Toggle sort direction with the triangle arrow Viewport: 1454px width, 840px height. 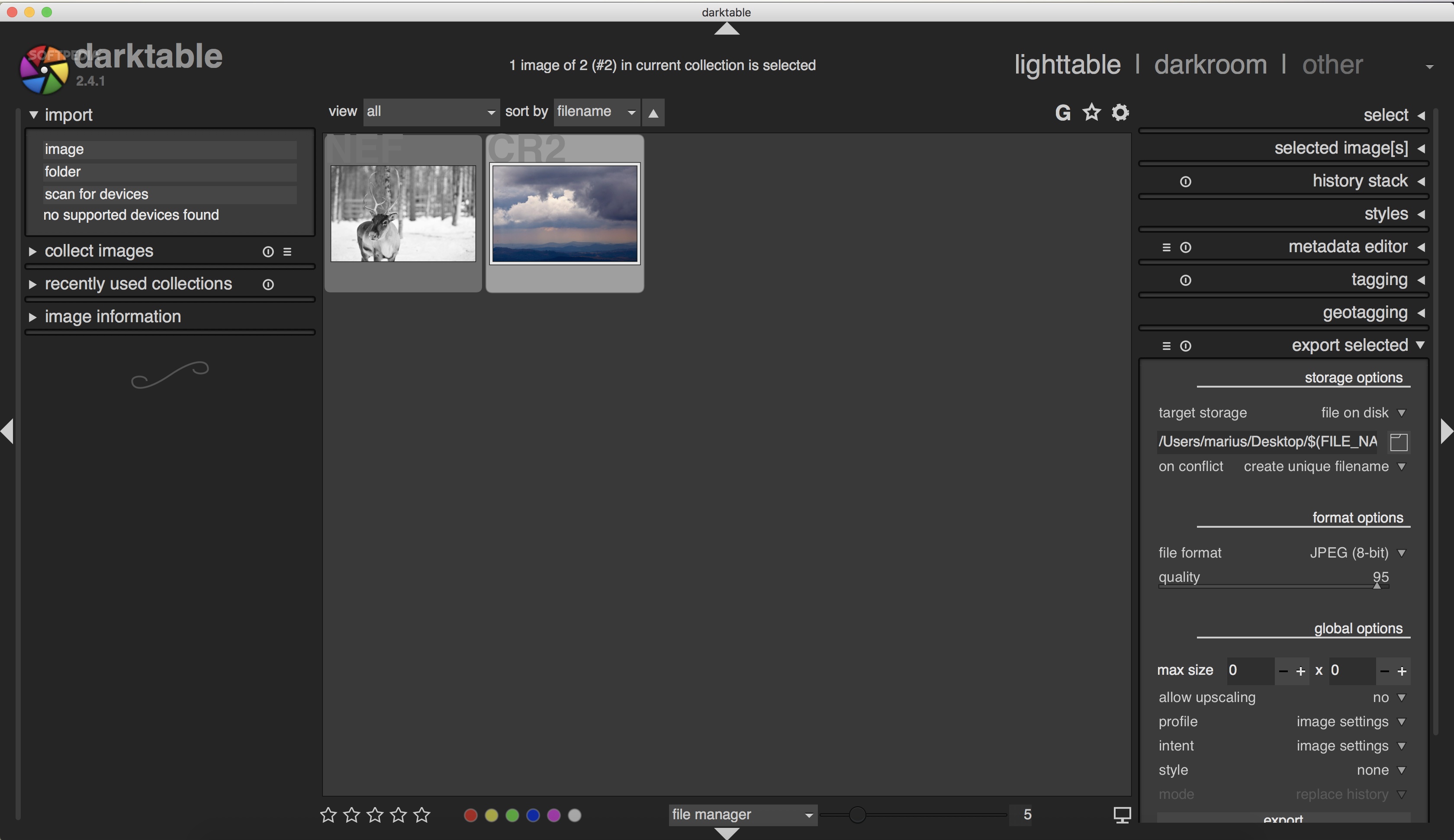point(653,112)
